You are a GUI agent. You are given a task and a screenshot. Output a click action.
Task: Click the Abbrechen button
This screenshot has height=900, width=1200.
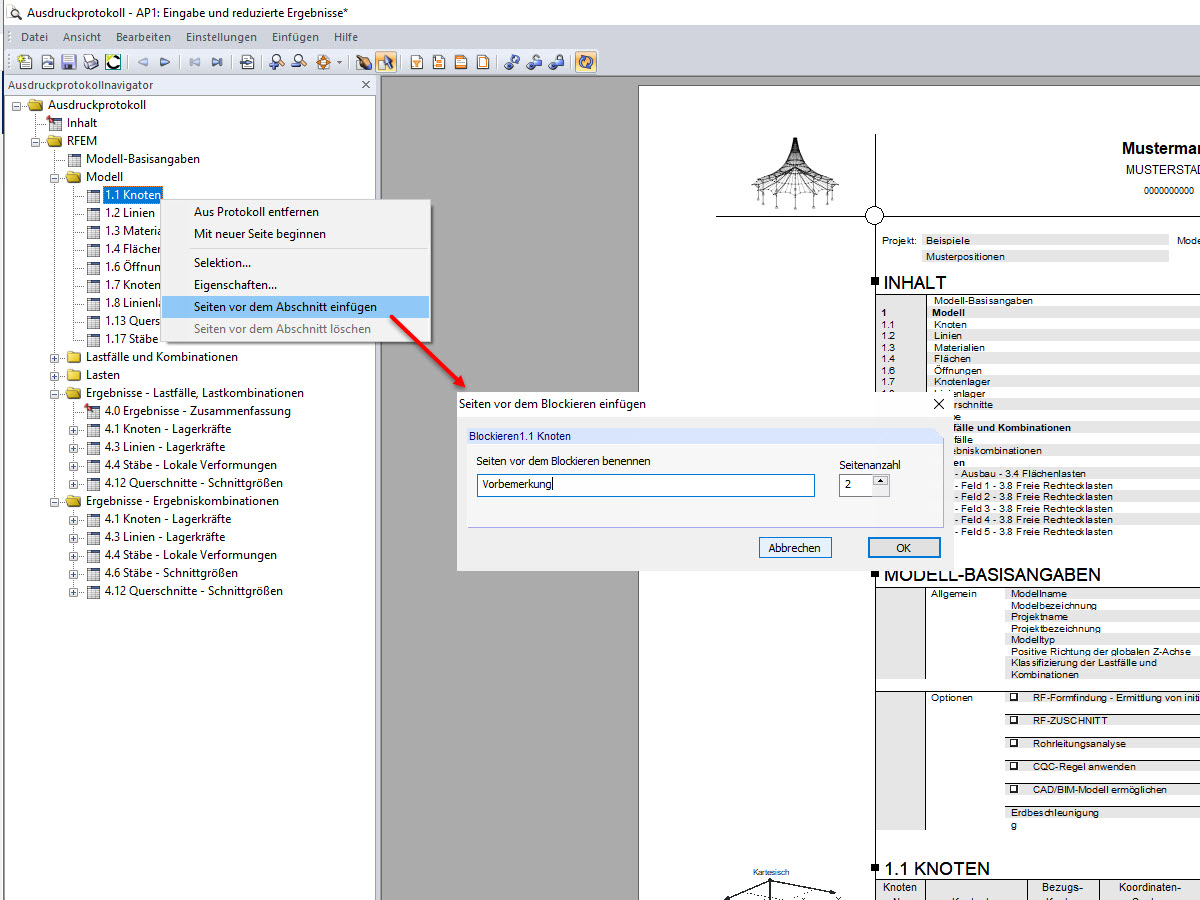pos(795,548)
